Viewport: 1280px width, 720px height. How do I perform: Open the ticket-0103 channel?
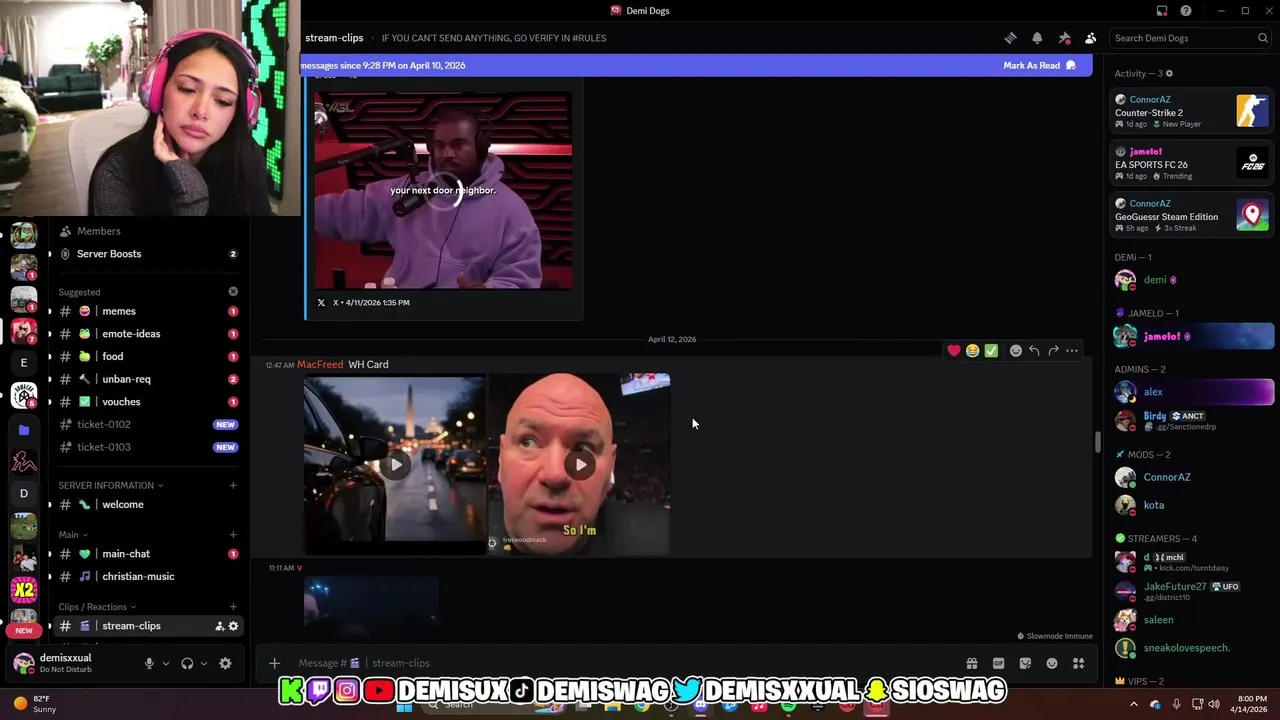pos(148,447)
